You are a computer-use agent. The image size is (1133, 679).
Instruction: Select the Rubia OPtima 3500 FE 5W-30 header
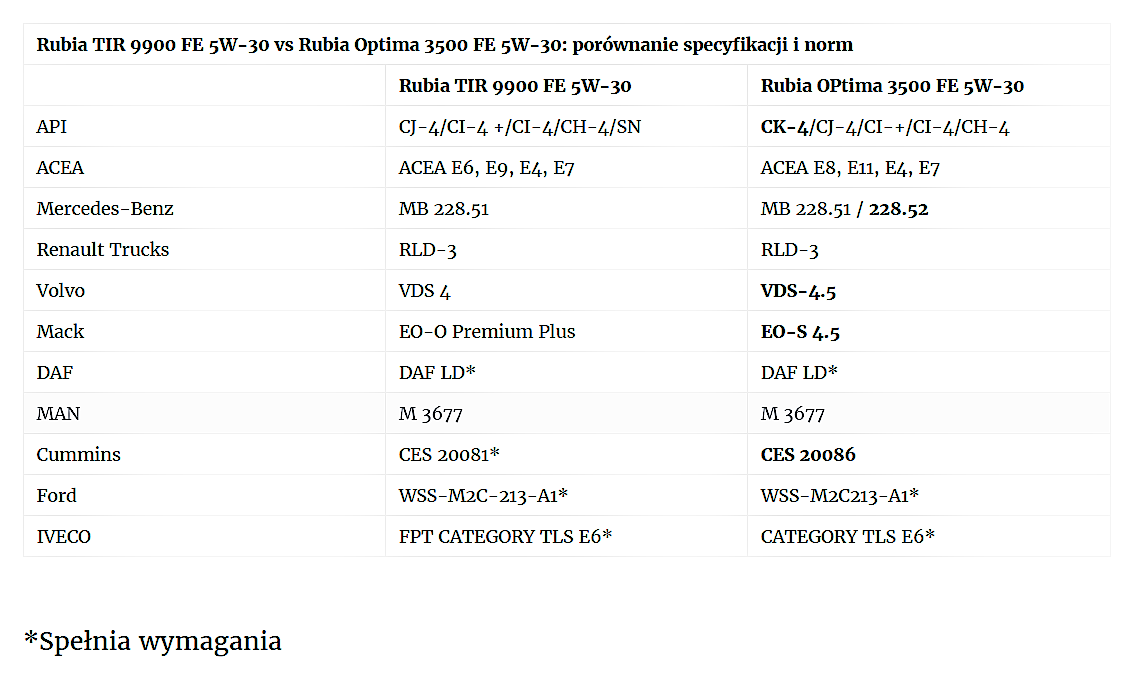tap(892, 86)
